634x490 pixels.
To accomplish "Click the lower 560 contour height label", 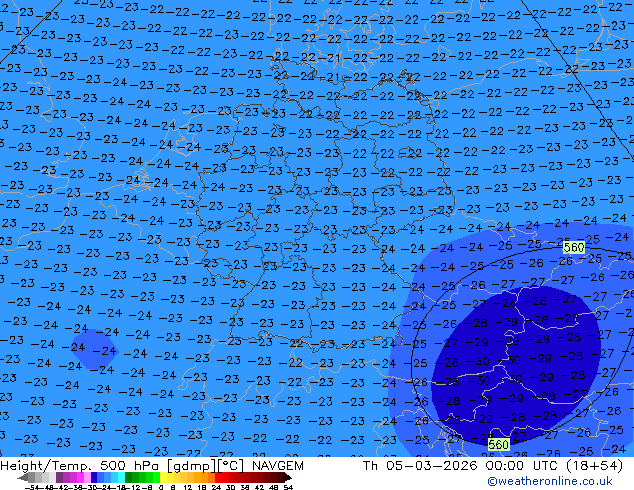I will coord(498,445).
